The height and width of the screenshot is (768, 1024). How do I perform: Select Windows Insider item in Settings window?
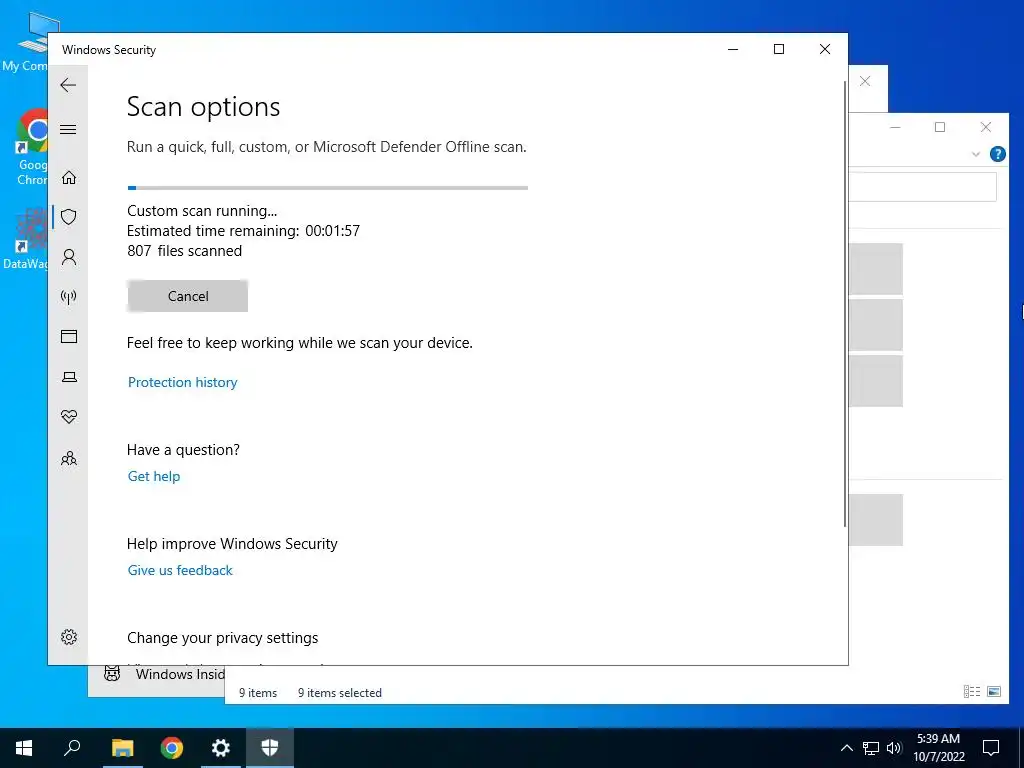pos(163,674)
